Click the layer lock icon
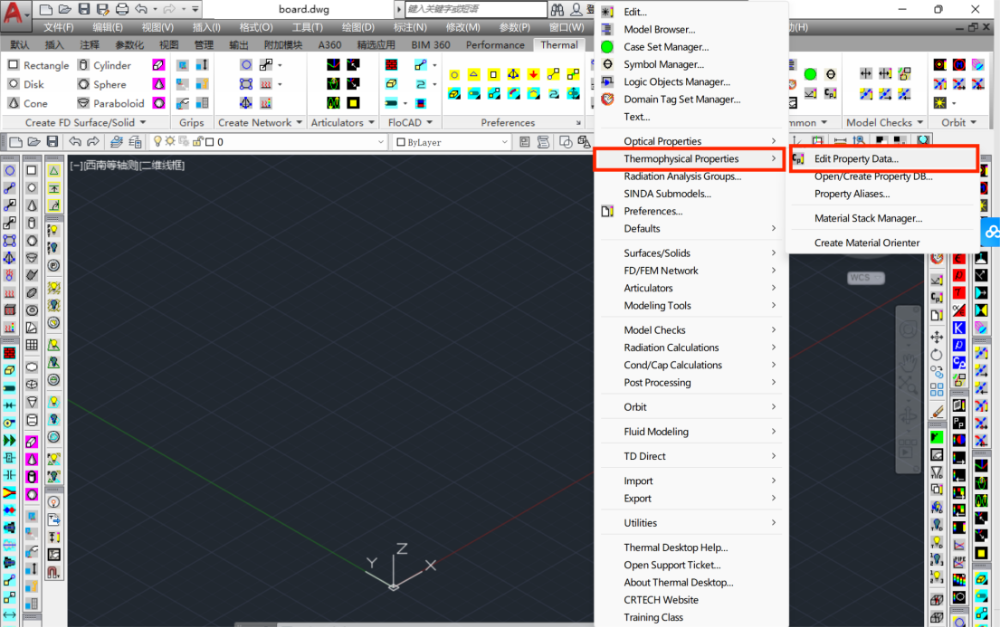 [198, 142]
